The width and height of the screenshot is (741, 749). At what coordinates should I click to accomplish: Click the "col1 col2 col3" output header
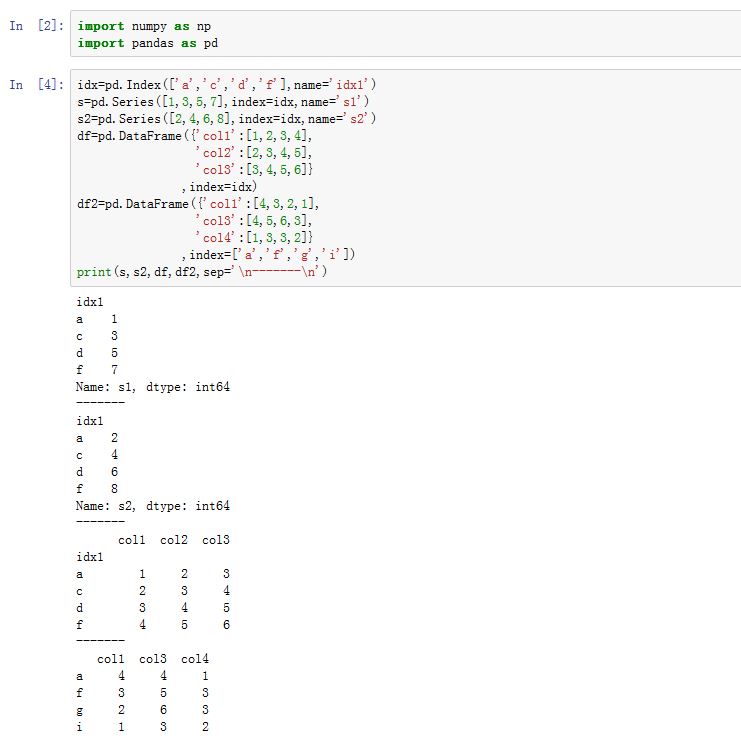tap(174, 540)
